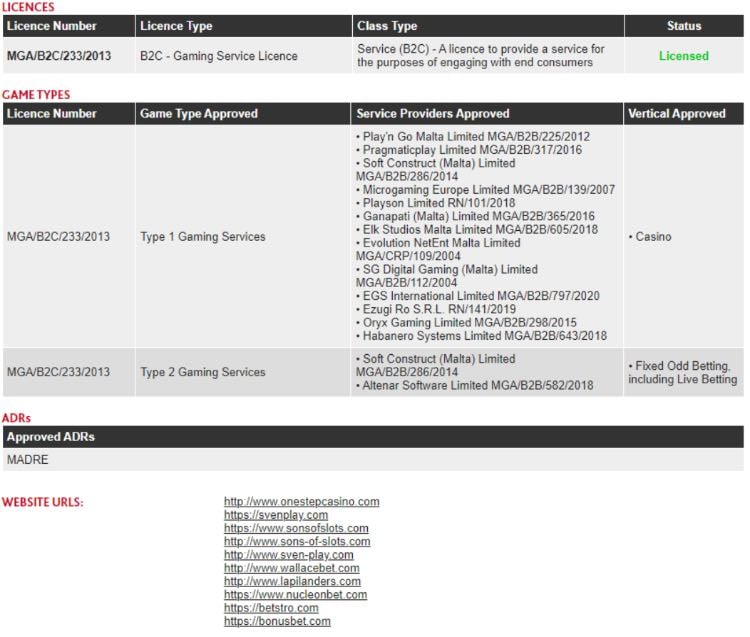The image size is (750, 637).
Task: Follow the https://betstro.com link
Action: click(x=271, y=608)
